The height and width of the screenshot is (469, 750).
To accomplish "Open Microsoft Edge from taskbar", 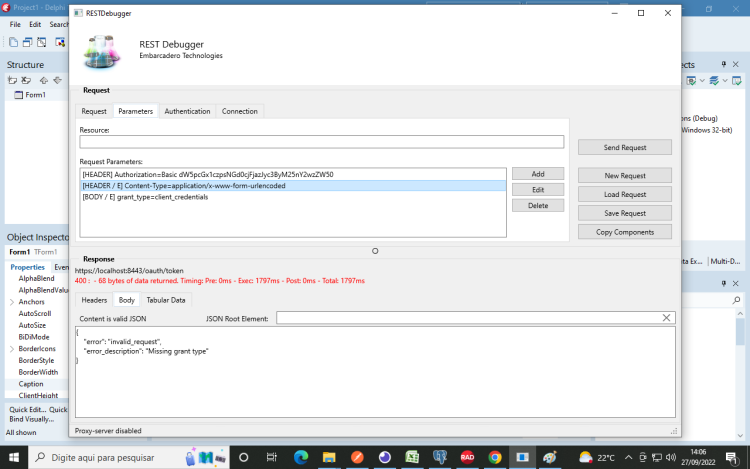I will 301,458.
